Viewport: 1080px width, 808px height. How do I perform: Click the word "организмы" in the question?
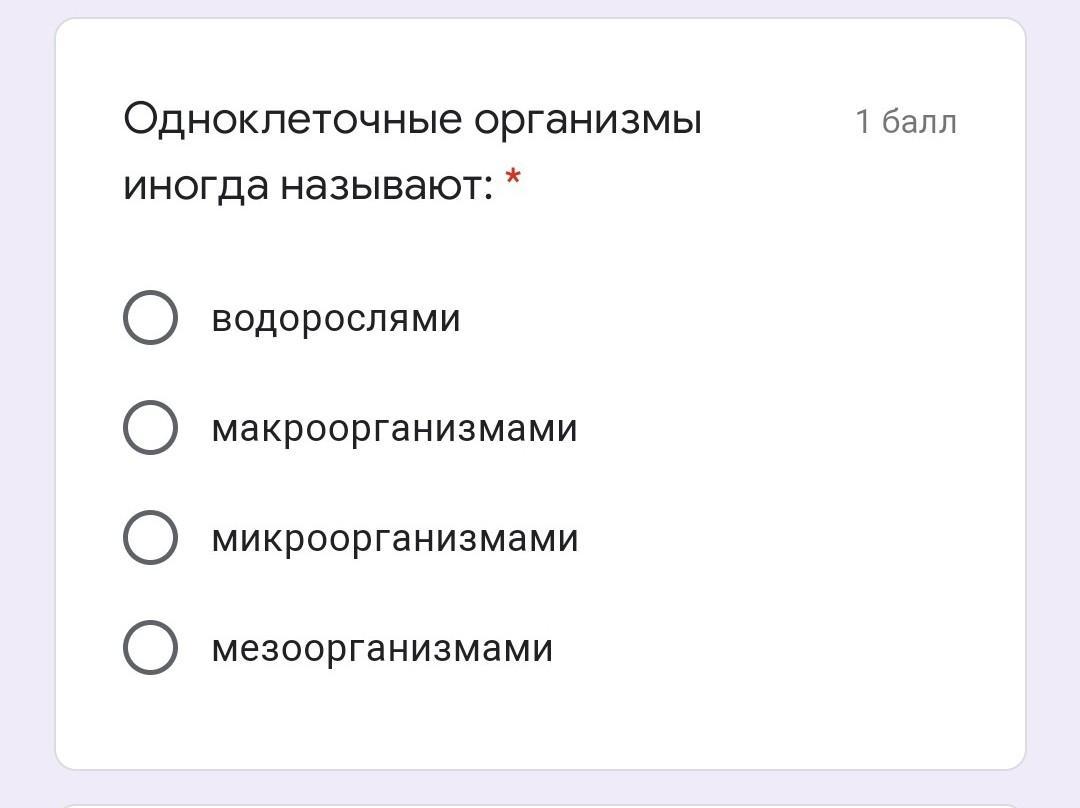click(x=588, y=122)
